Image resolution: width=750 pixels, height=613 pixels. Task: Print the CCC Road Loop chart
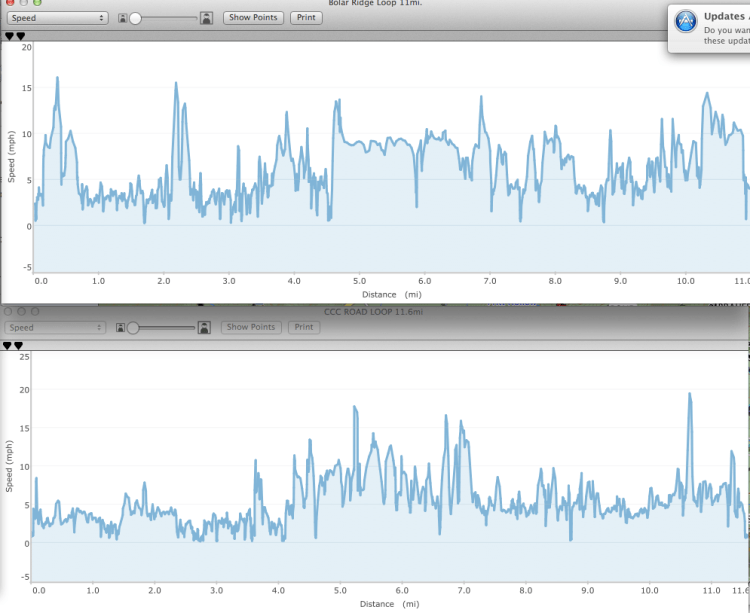pyautogui.click(x=304, y=327)
